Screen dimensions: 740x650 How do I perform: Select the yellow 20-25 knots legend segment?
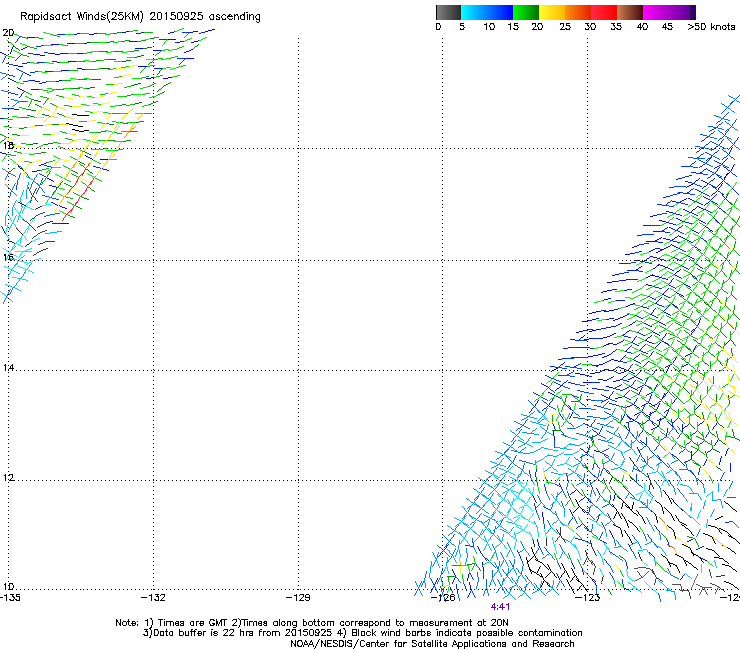click(552, 12)
